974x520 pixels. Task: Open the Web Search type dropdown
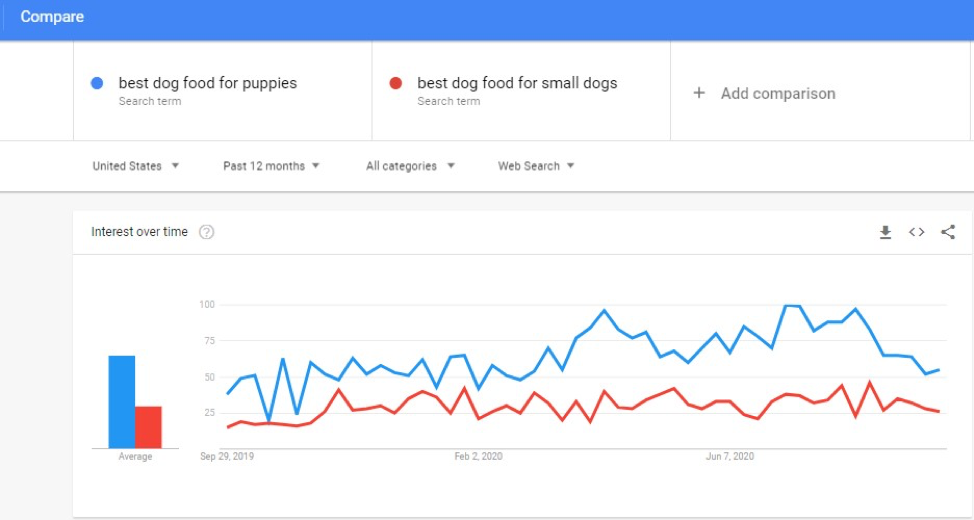536,166
